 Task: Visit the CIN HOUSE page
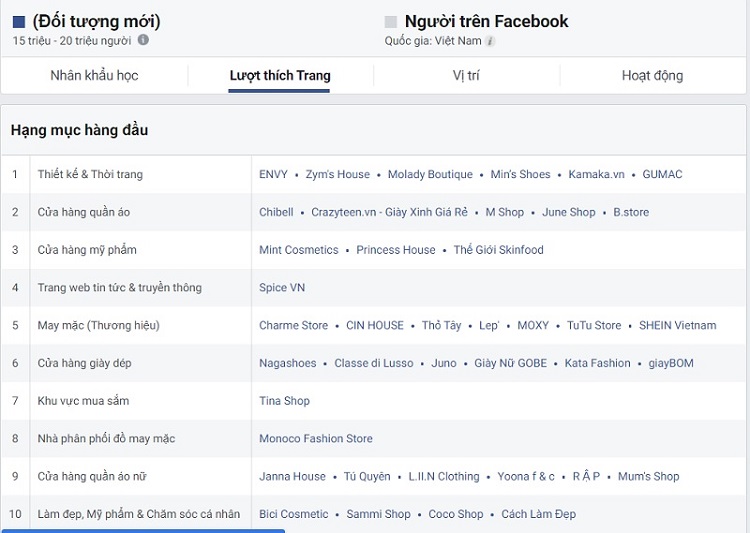(375, 325)
